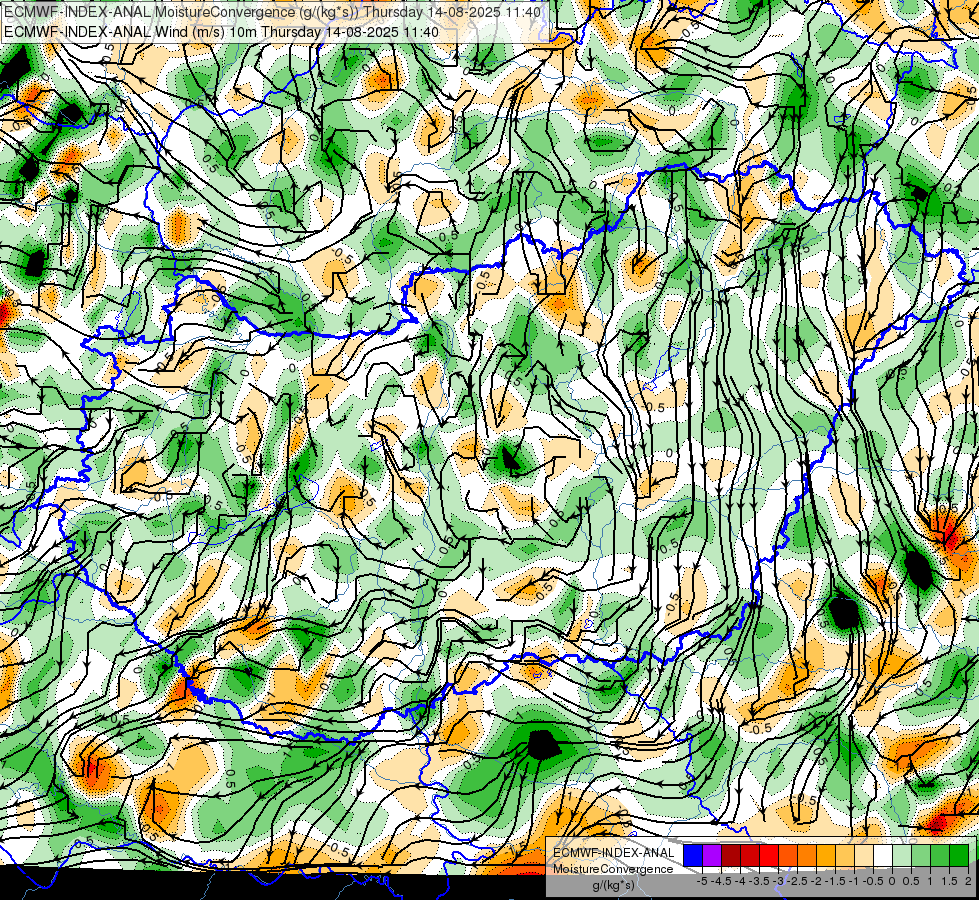Image resolution: width=979 pixels, height=900 pixels.
Task: Click the legend tick label -3
Action: coord(779,882)
